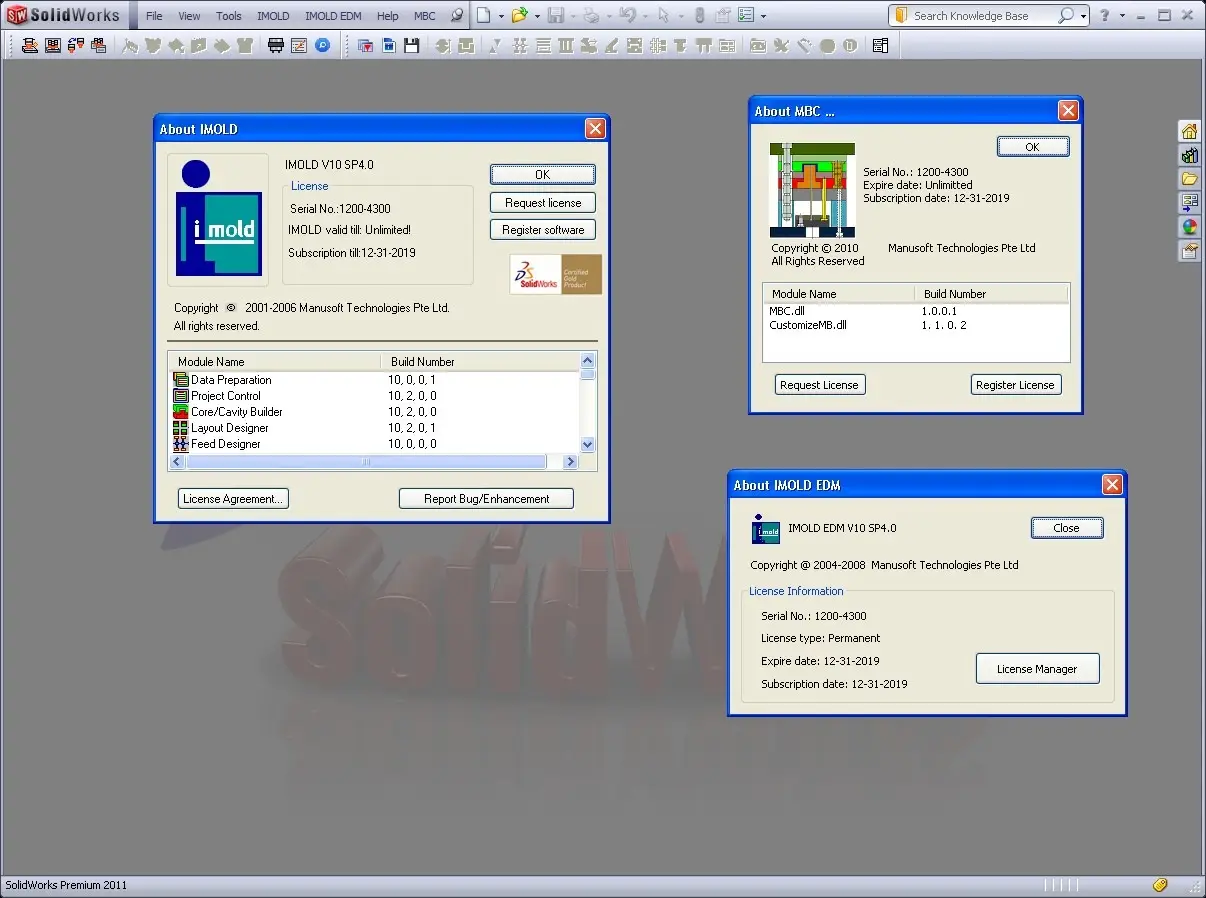Viewport: 1206px width, 898px height.
Task: Open the License Agreement... button
Action: point(234,498)
